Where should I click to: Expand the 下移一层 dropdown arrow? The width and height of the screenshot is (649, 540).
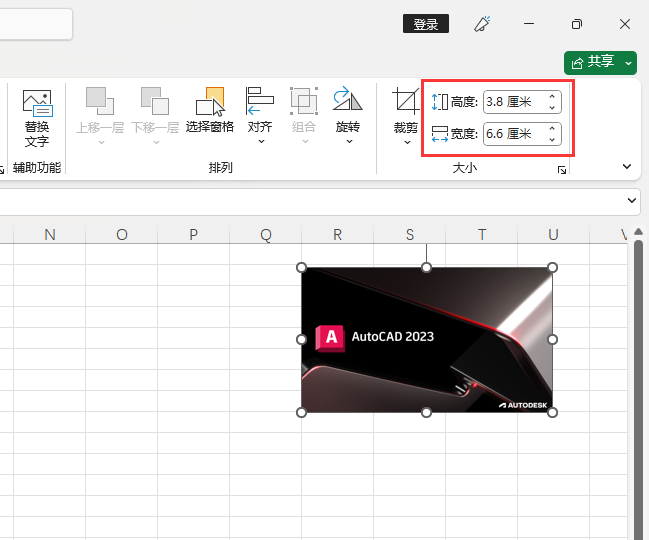156,143
